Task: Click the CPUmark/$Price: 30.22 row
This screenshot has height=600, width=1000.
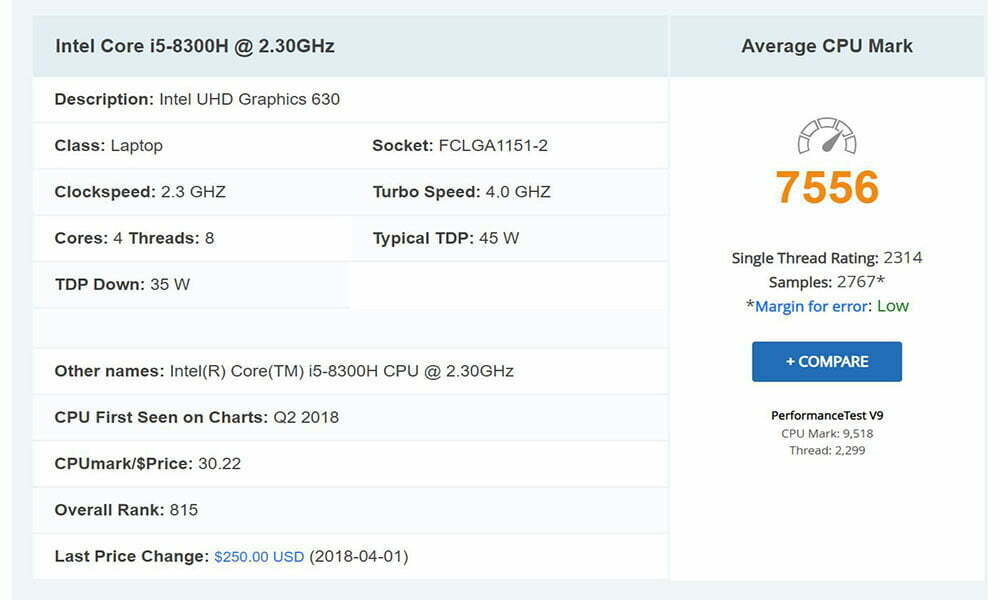Action: point(350,464)
